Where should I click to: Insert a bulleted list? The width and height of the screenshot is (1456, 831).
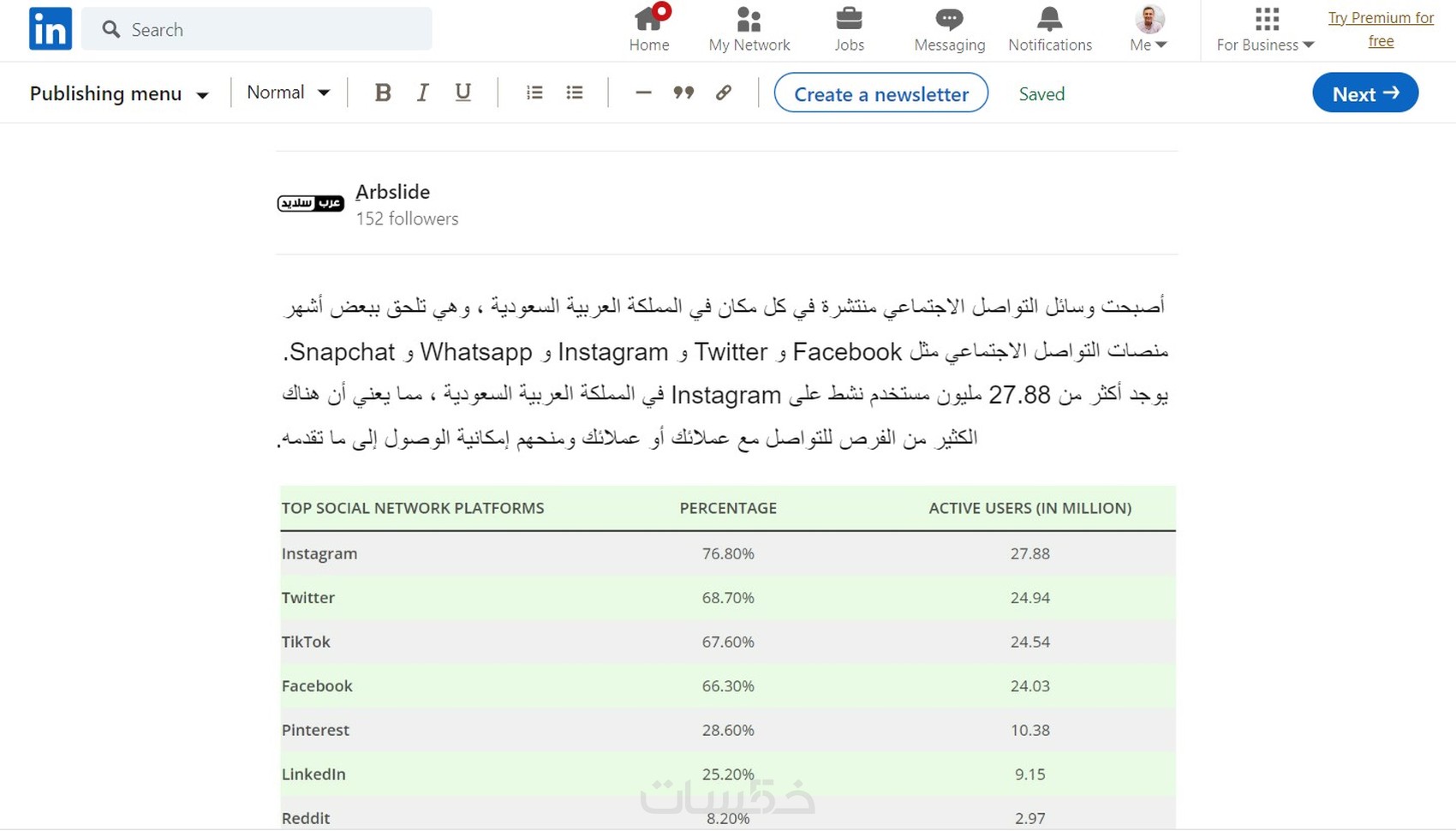click(x=575, y=93)
